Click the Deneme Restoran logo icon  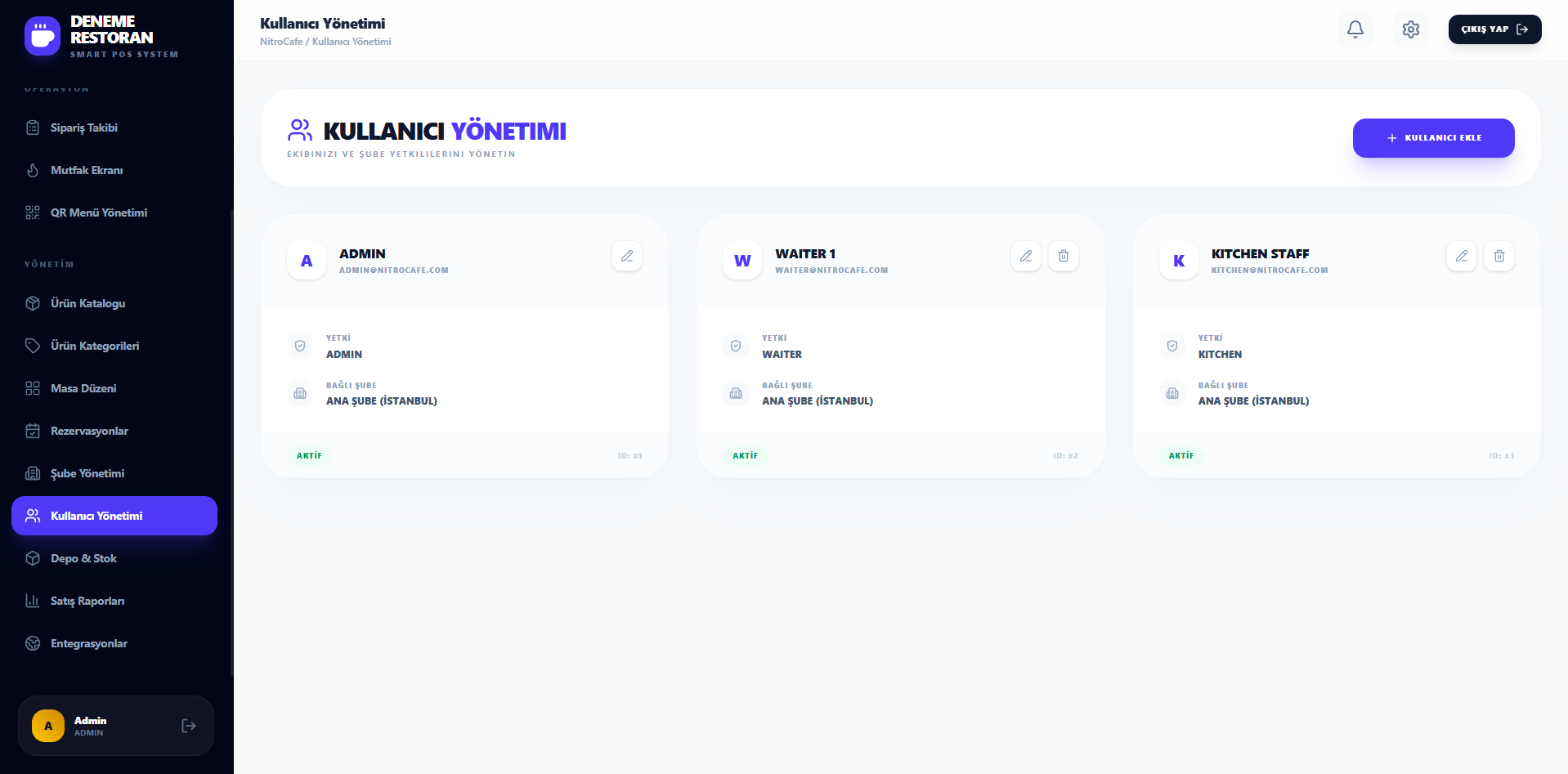point(43,36)
